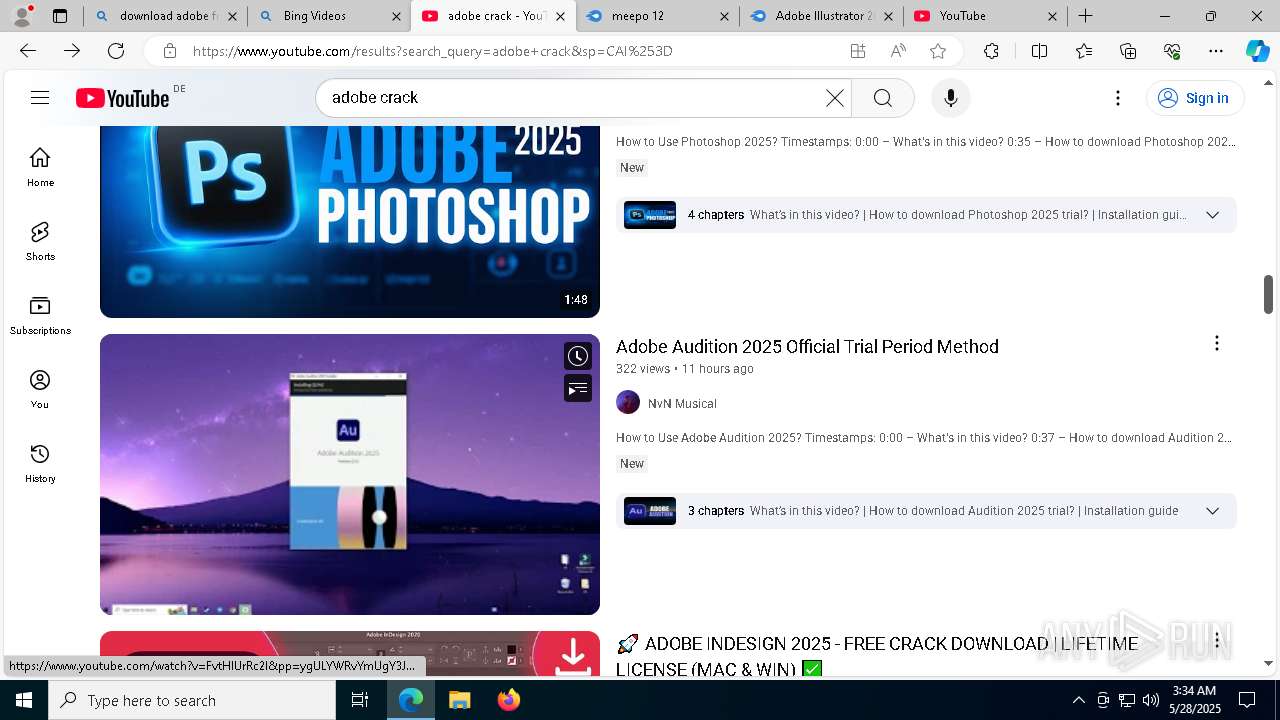Open options for InDesign crack video
This screenshot has width=1280, height=720.
click(x=1216, y=640)
